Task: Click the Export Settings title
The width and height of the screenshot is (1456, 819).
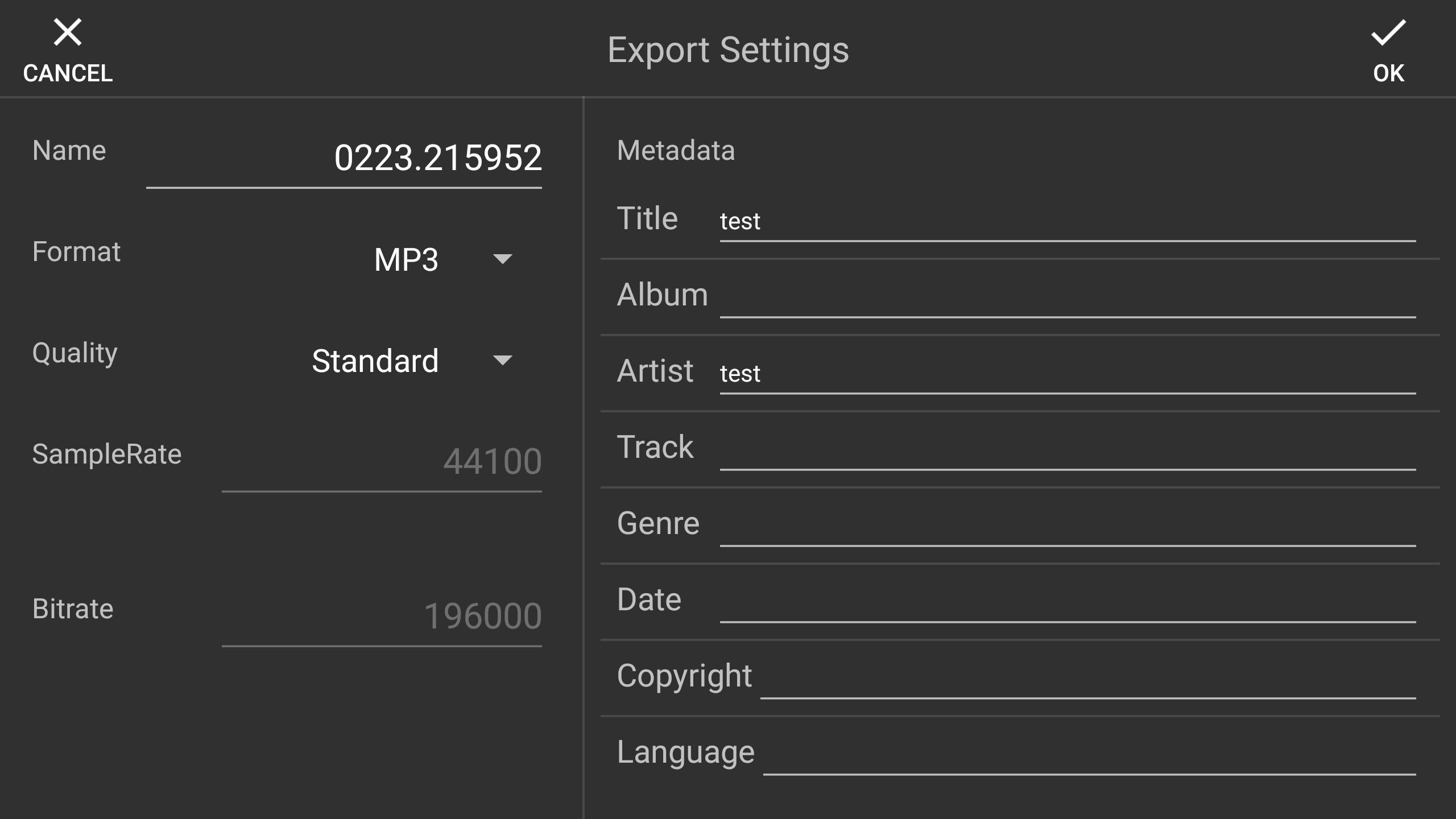Action: tap(728, 50)
